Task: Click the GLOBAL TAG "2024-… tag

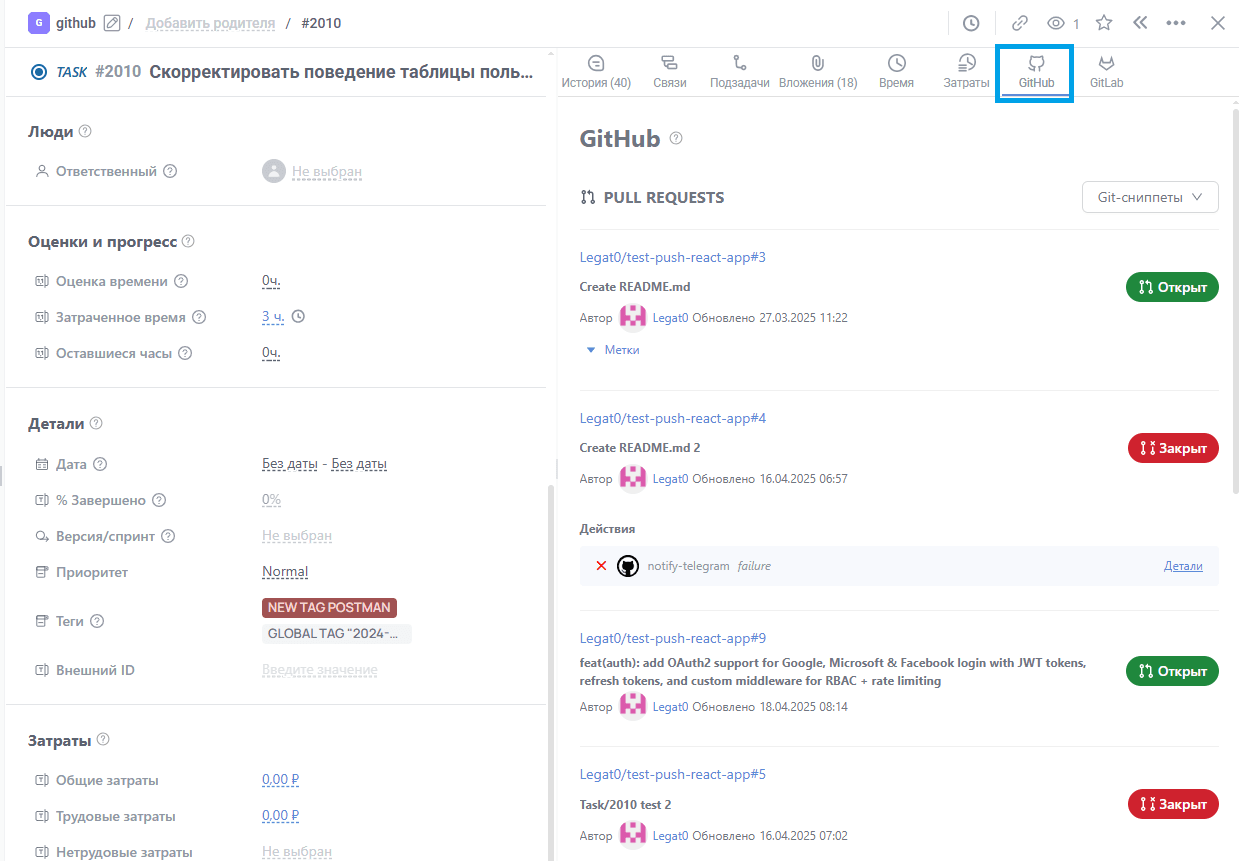Action: pos(337,634)
